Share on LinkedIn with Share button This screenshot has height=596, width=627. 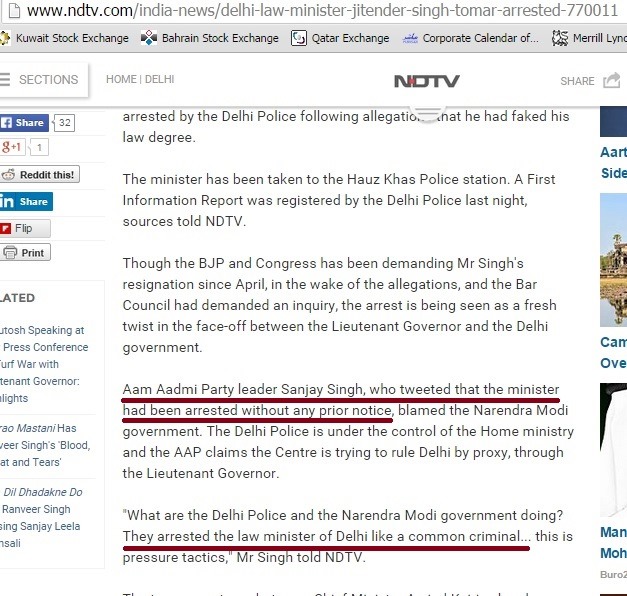(x=26, y=202)
